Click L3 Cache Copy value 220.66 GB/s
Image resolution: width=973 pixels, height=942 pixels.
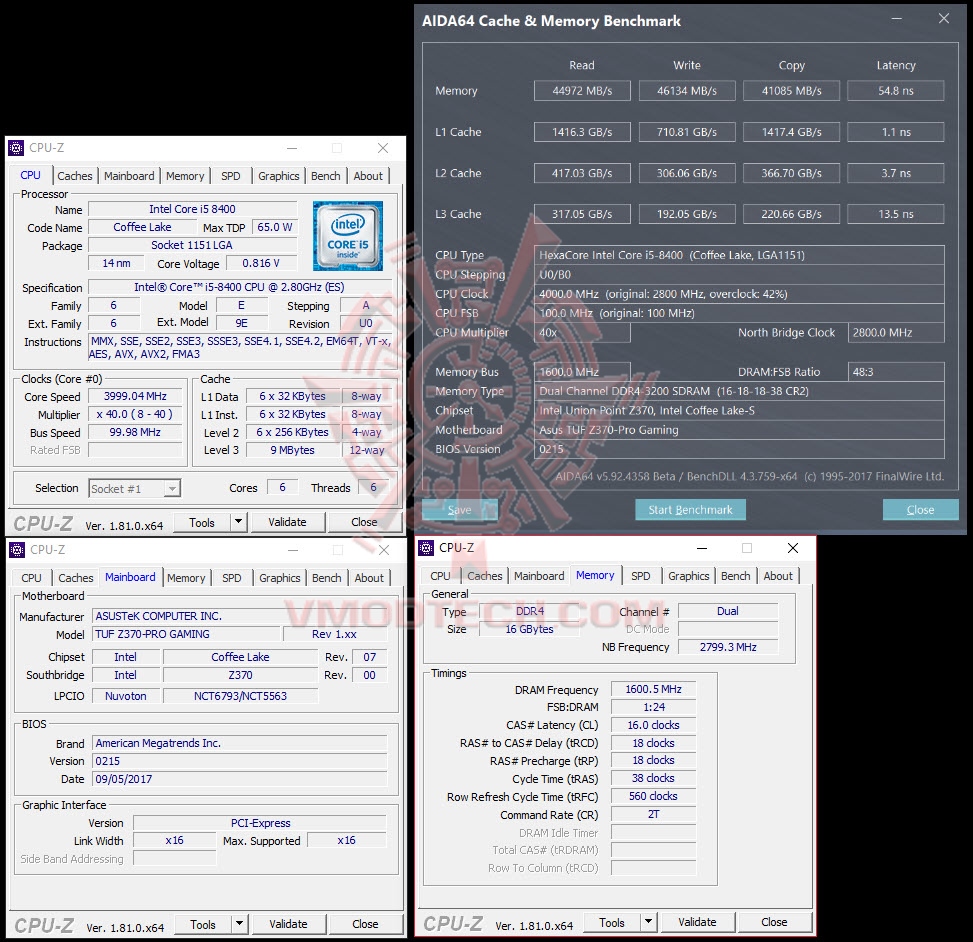792,214
